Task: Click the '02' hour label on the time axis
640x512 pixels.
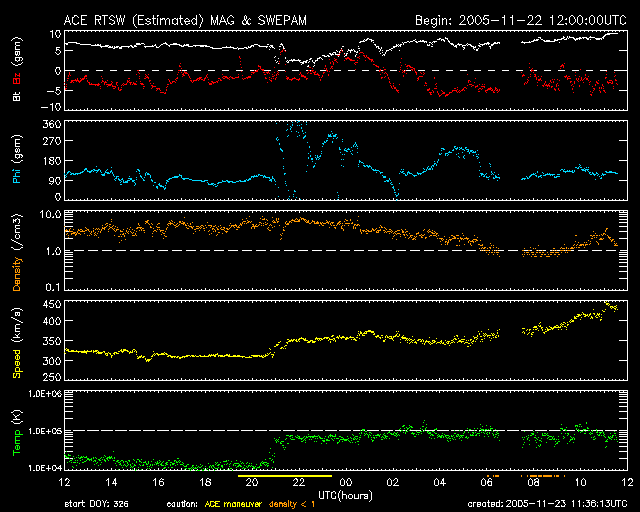Action: (393, 482)
